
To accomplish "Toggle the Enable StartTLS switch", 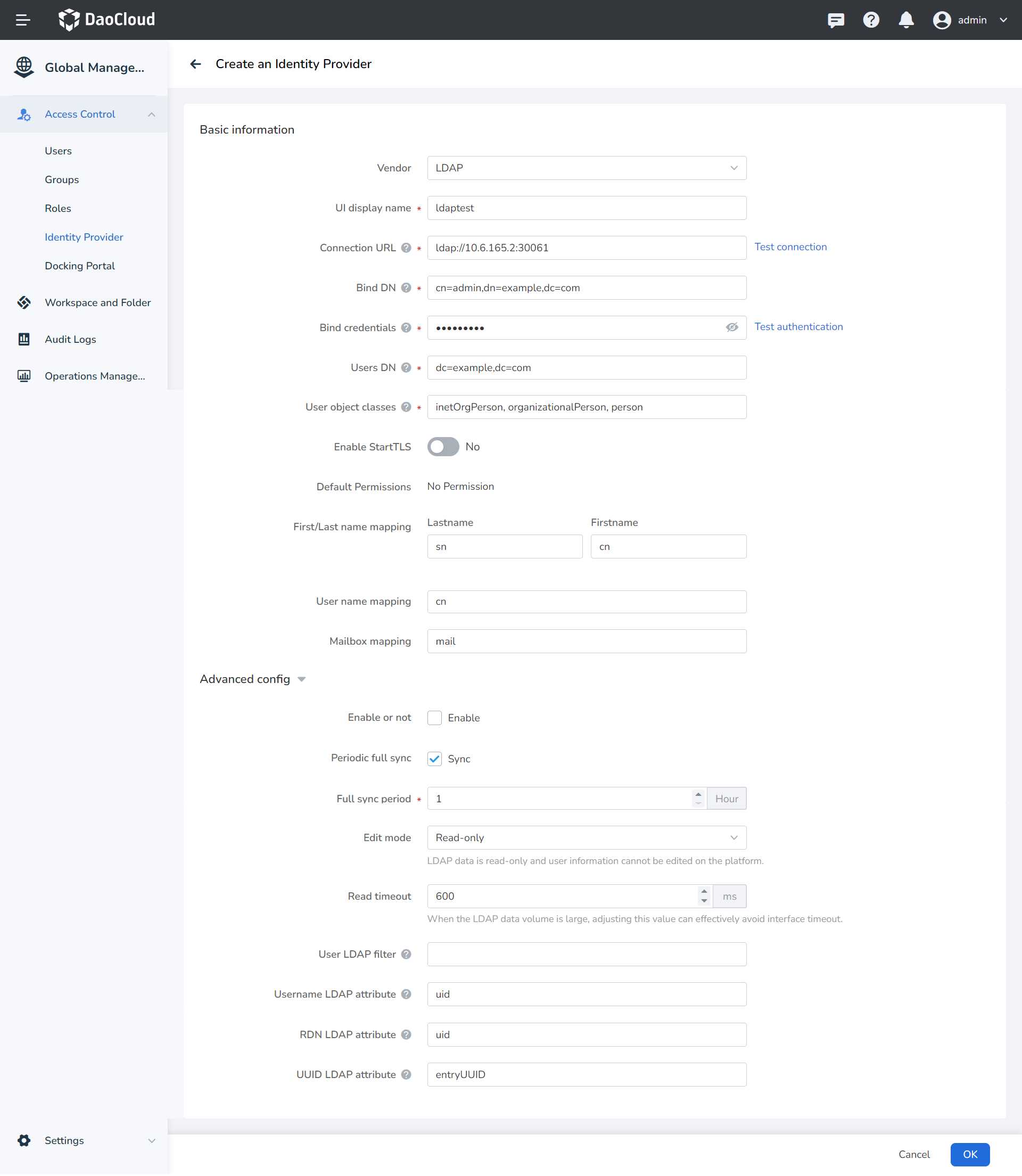I will tap(444, 447).
